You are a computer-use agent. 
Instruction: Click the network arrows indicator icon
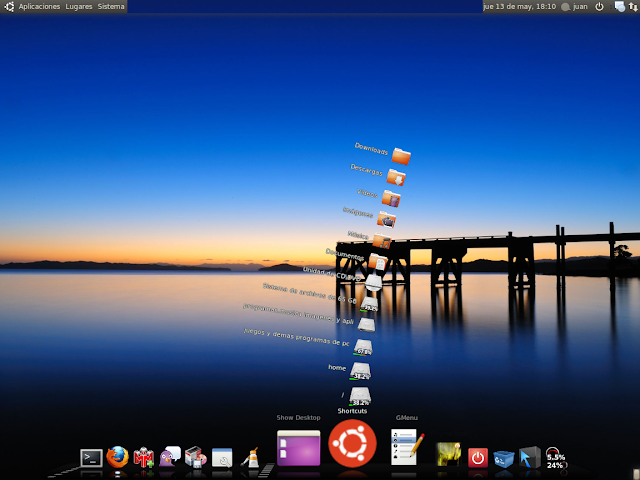point(633,7)
